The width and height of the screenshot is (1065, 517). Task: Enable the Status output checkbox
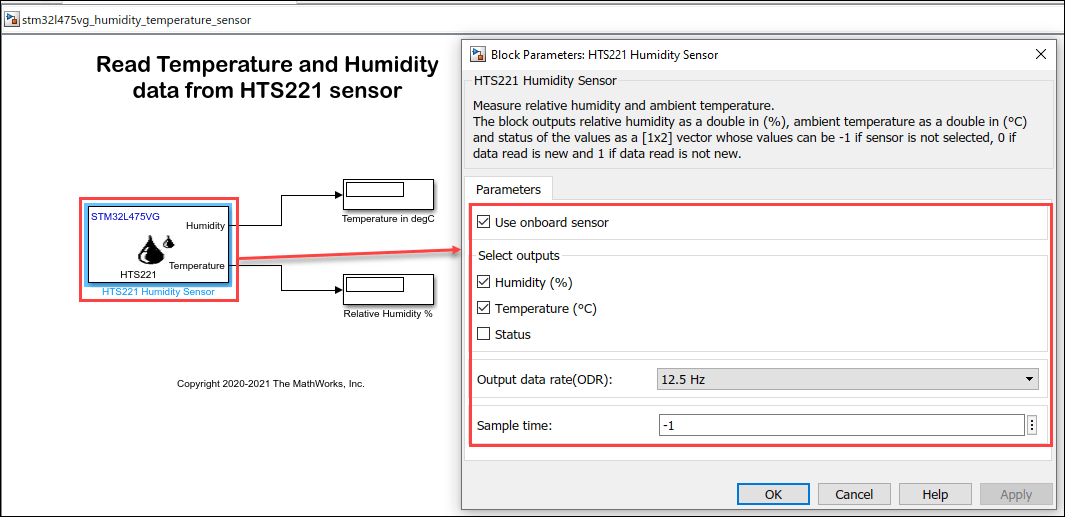tap(485, 334)
